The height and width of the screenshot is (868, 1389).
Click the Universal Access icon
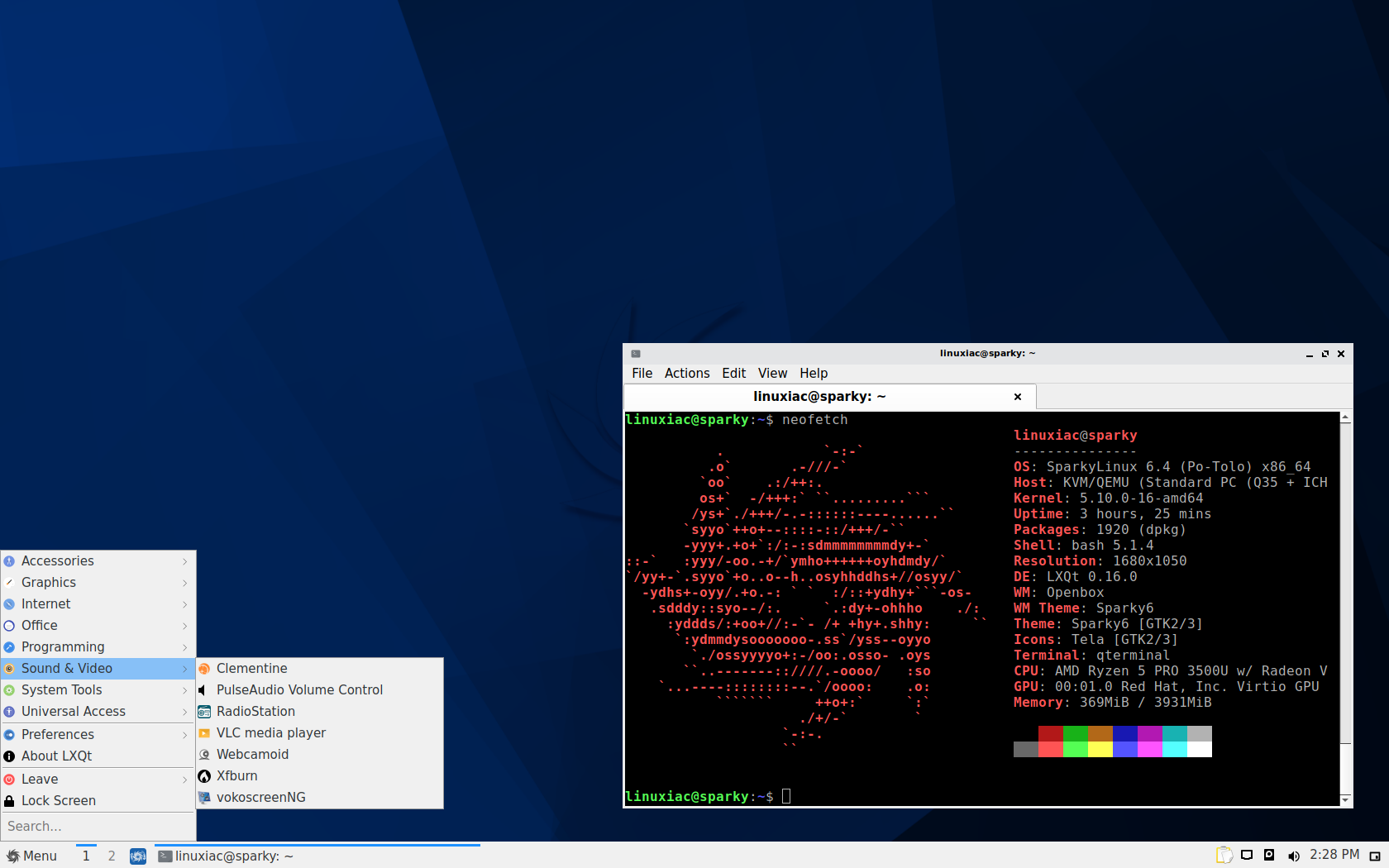pos(9,712)
